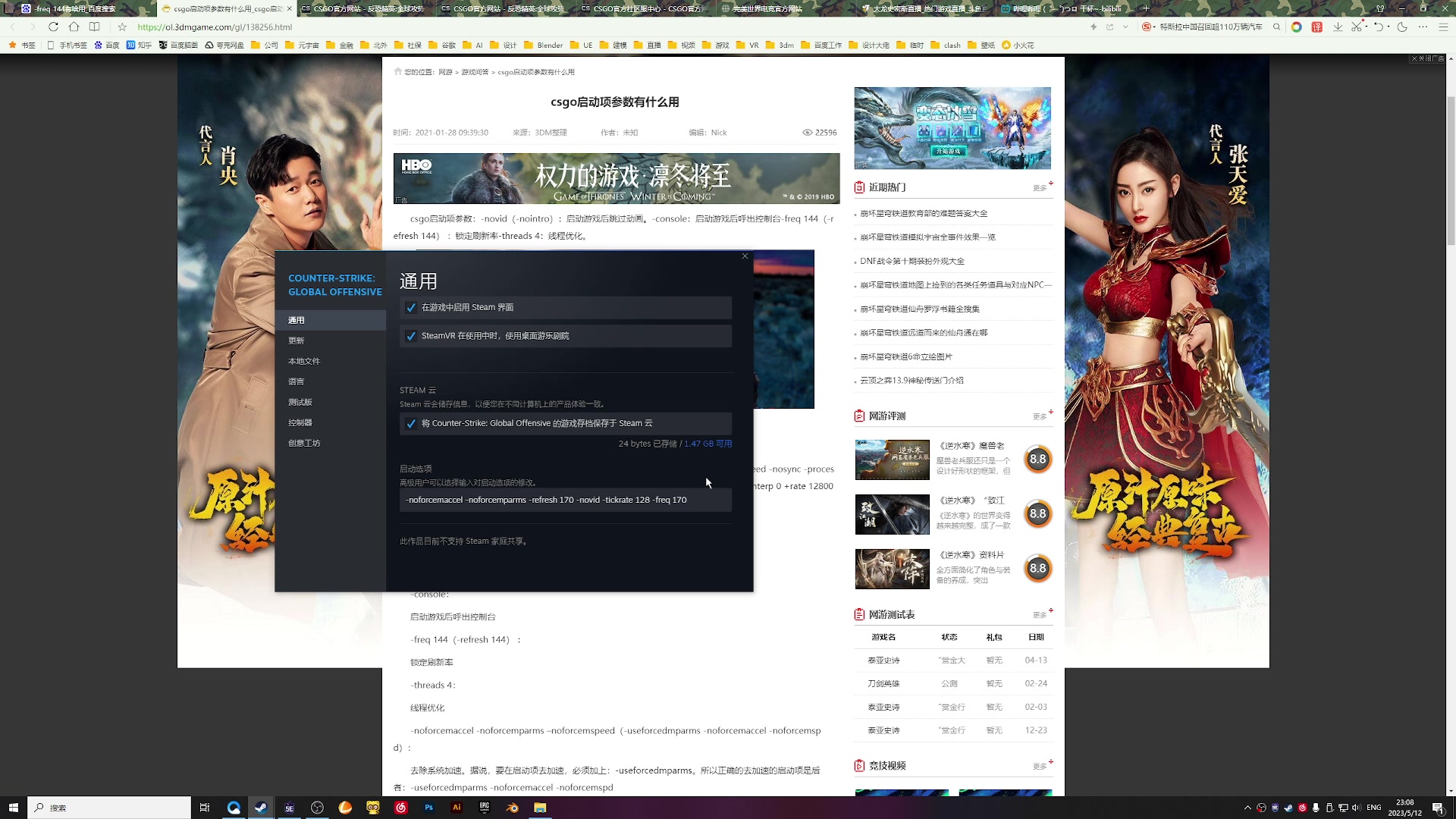Select '测试版' in Steam properties sidebar
Viewport: 1456px width, 819px height.
[330, 402]
